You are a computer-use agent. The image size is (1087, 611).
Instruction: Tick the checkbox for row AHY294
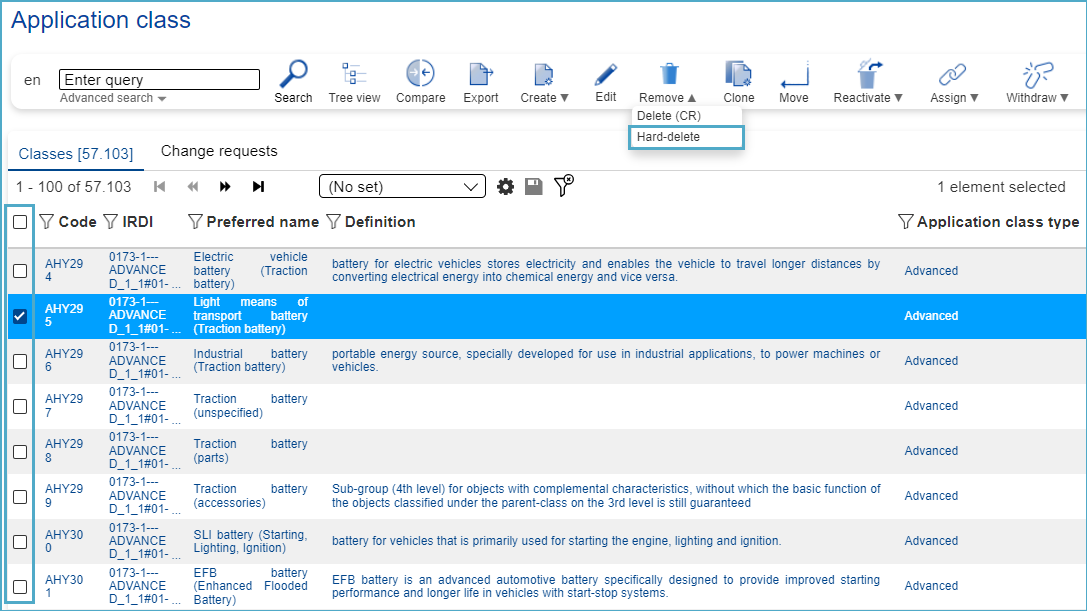[20, 271]
